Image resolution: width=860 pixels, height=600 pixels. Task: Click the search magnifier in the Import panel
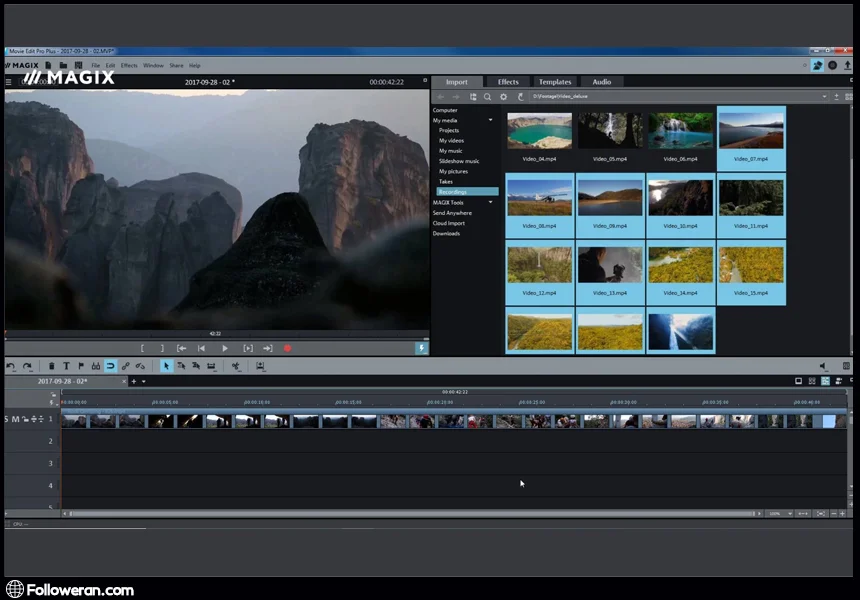point(487,97)
